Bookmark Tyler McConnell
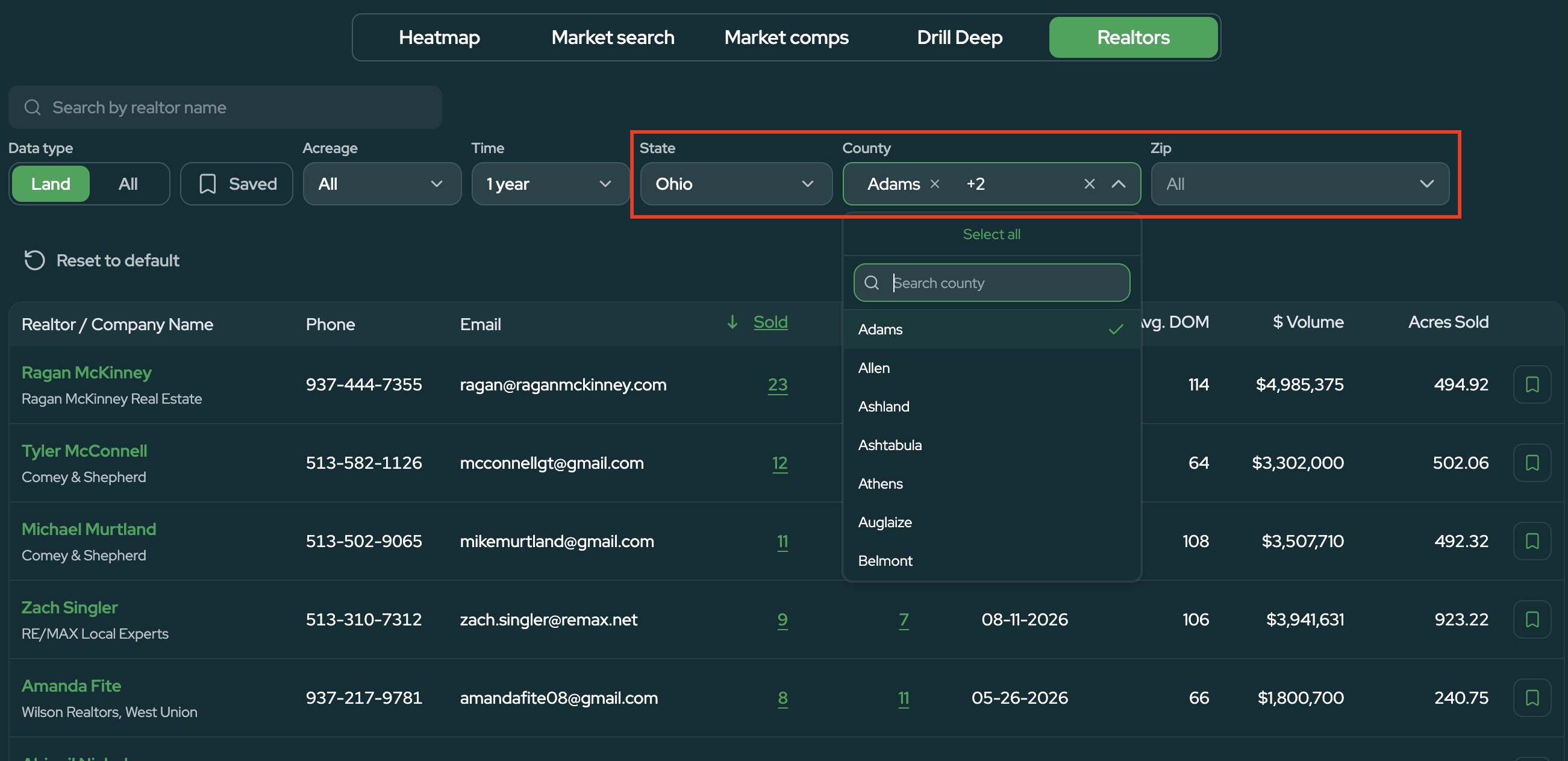 pos(1531,463)
